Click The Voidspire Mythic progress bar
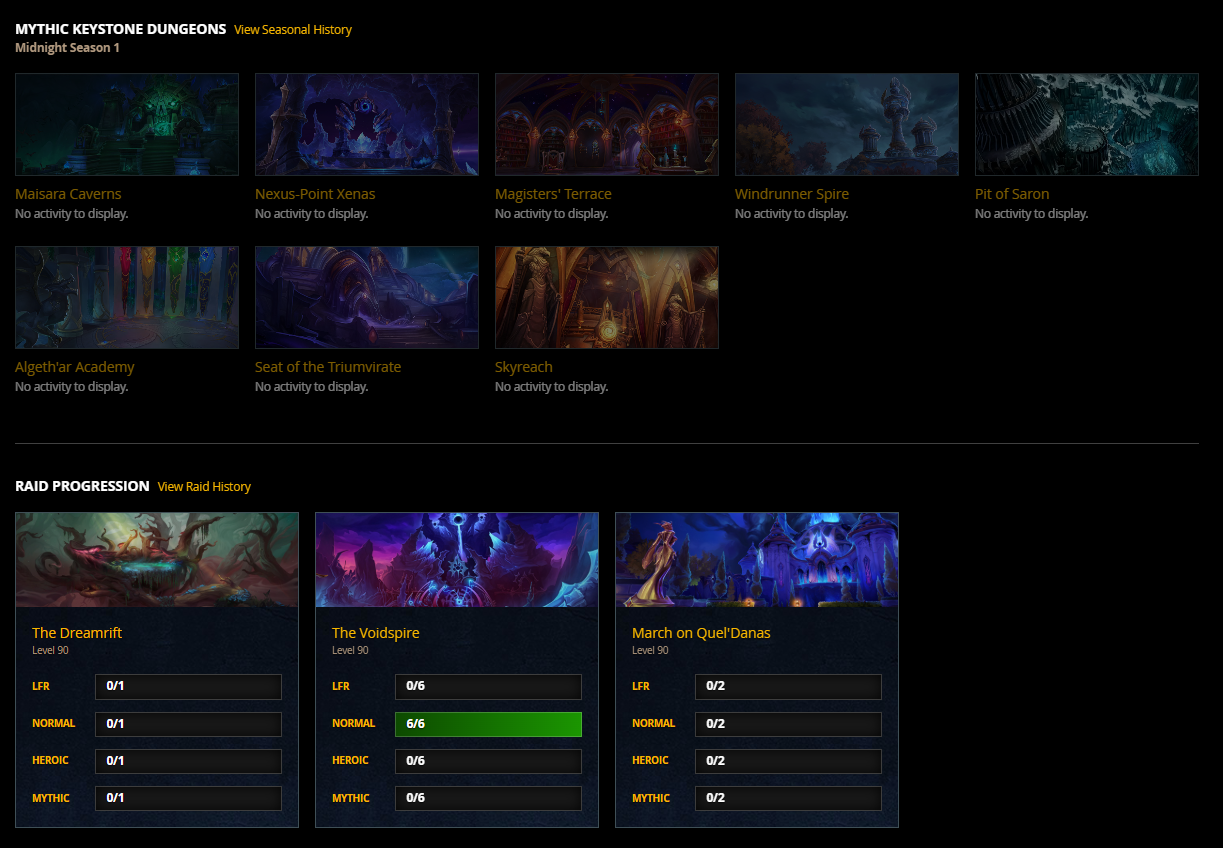Screen dimensions: 1223x848 488,798
